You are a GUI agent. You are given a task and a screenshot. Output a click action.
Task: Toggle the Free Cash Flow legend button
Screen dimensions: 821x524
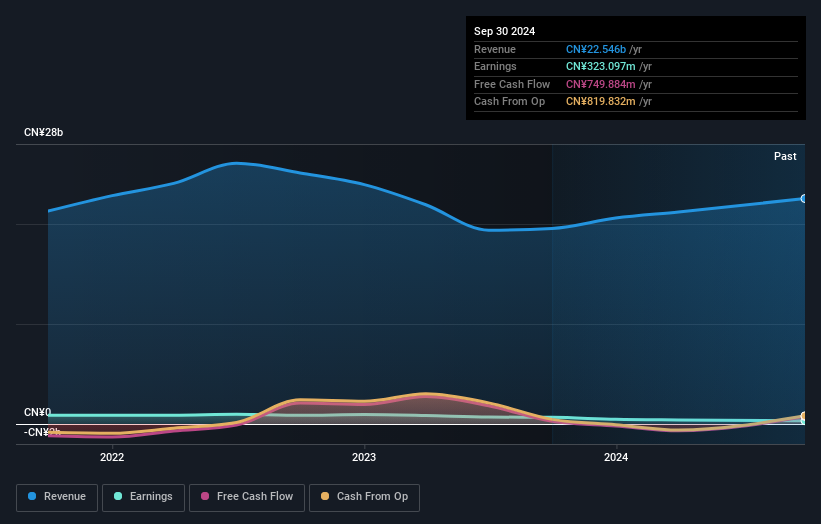(247, 497)
